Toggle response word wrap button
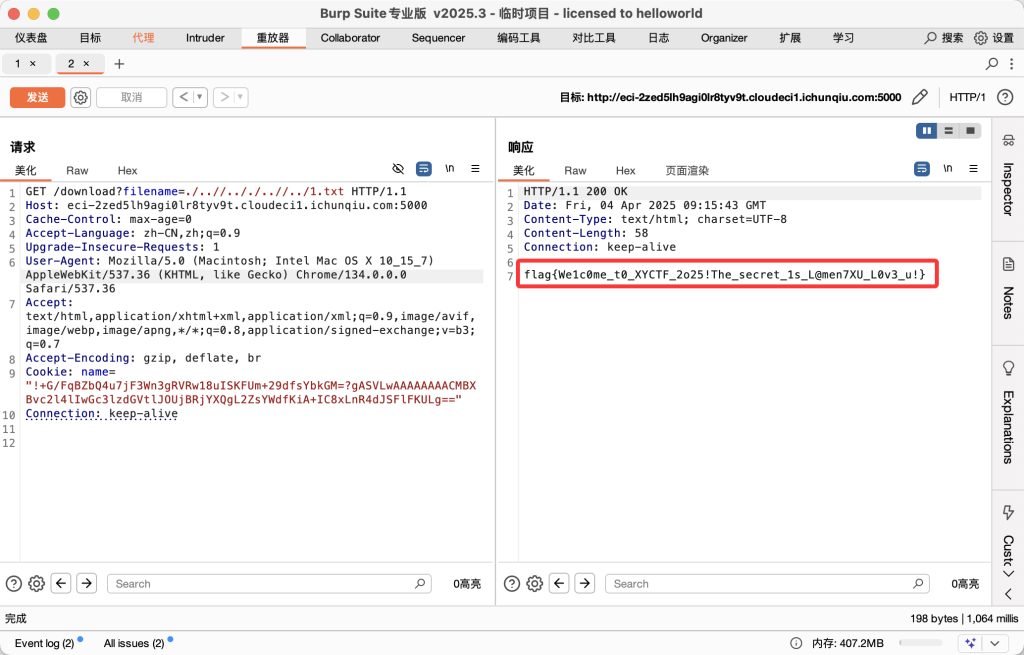Image resolution: width=1024 pixels, height=655 pixels. click(x=922, y=168)
